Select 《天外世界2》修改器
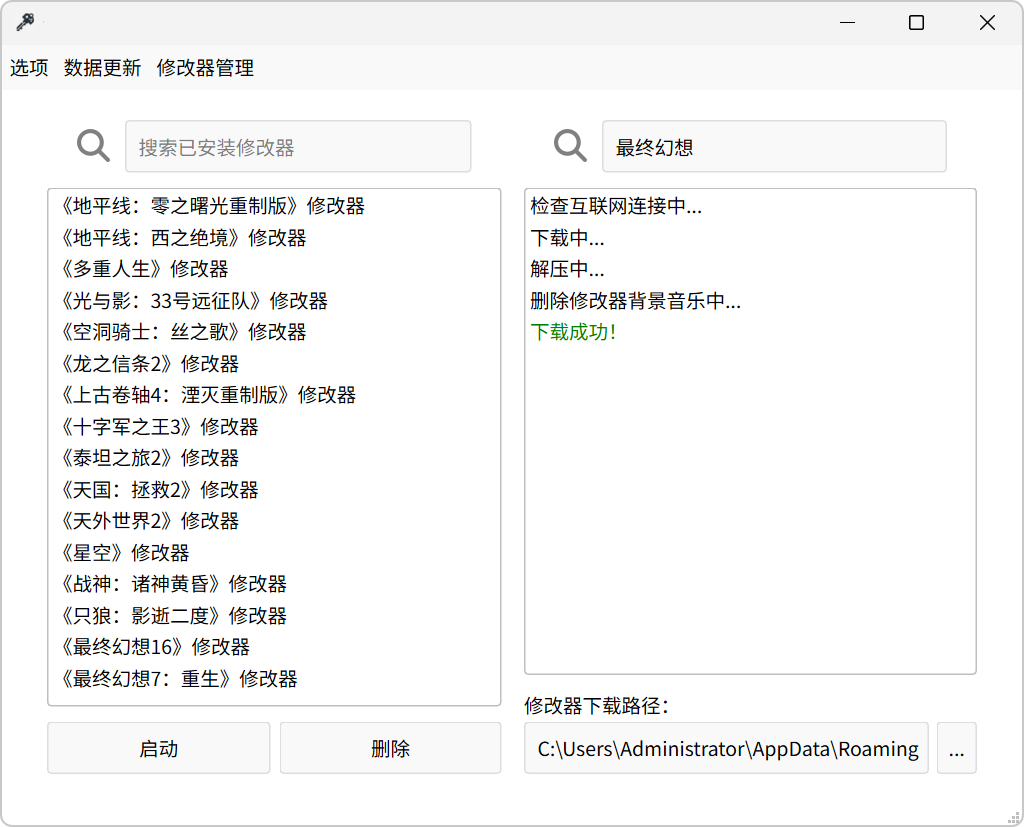Screen dimensions: 1024x827 (x=274, y=521)
